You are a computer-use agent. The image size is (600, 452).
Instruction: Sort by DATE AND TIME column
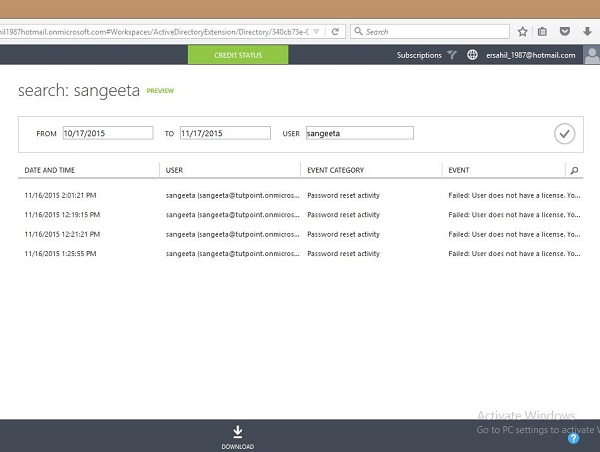click(50, 170)
